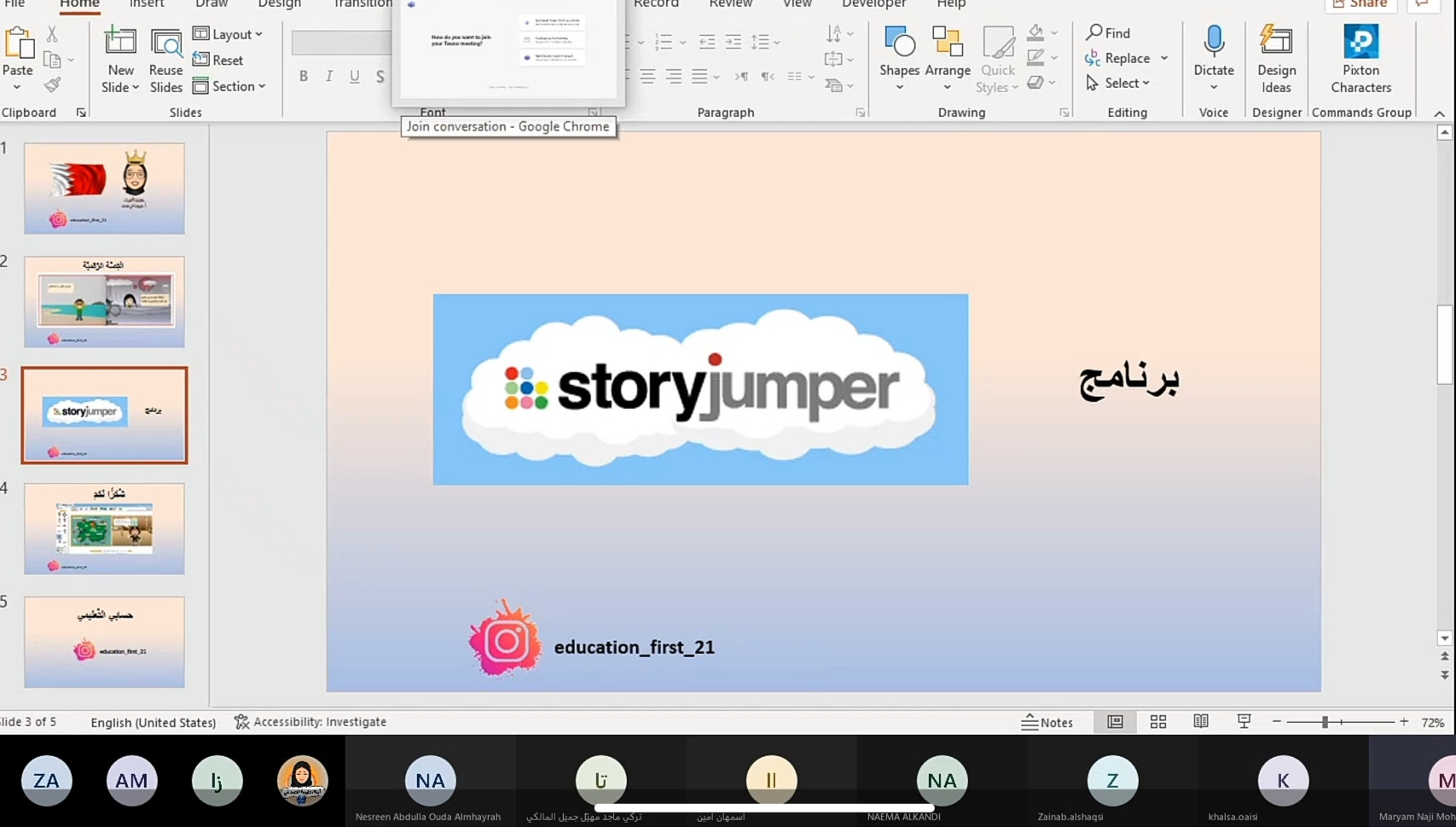Image resolution: width=1456 pixels, height=827 pixels.
Task: Set right-to-left text direction
Action: pyautogui.click(x=768, y=76)
